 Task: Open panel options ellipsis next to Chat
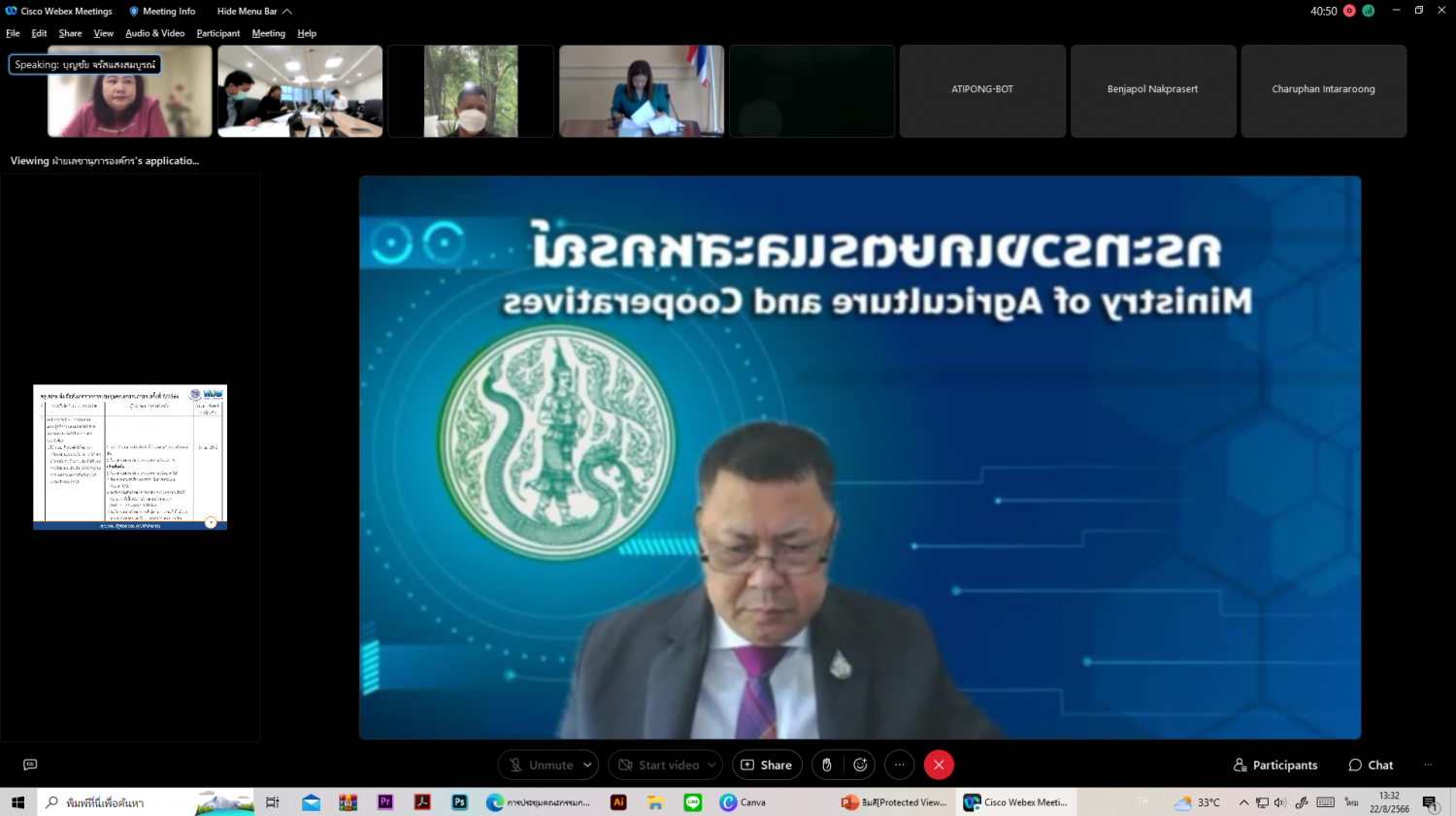[x=1428, y=765]
